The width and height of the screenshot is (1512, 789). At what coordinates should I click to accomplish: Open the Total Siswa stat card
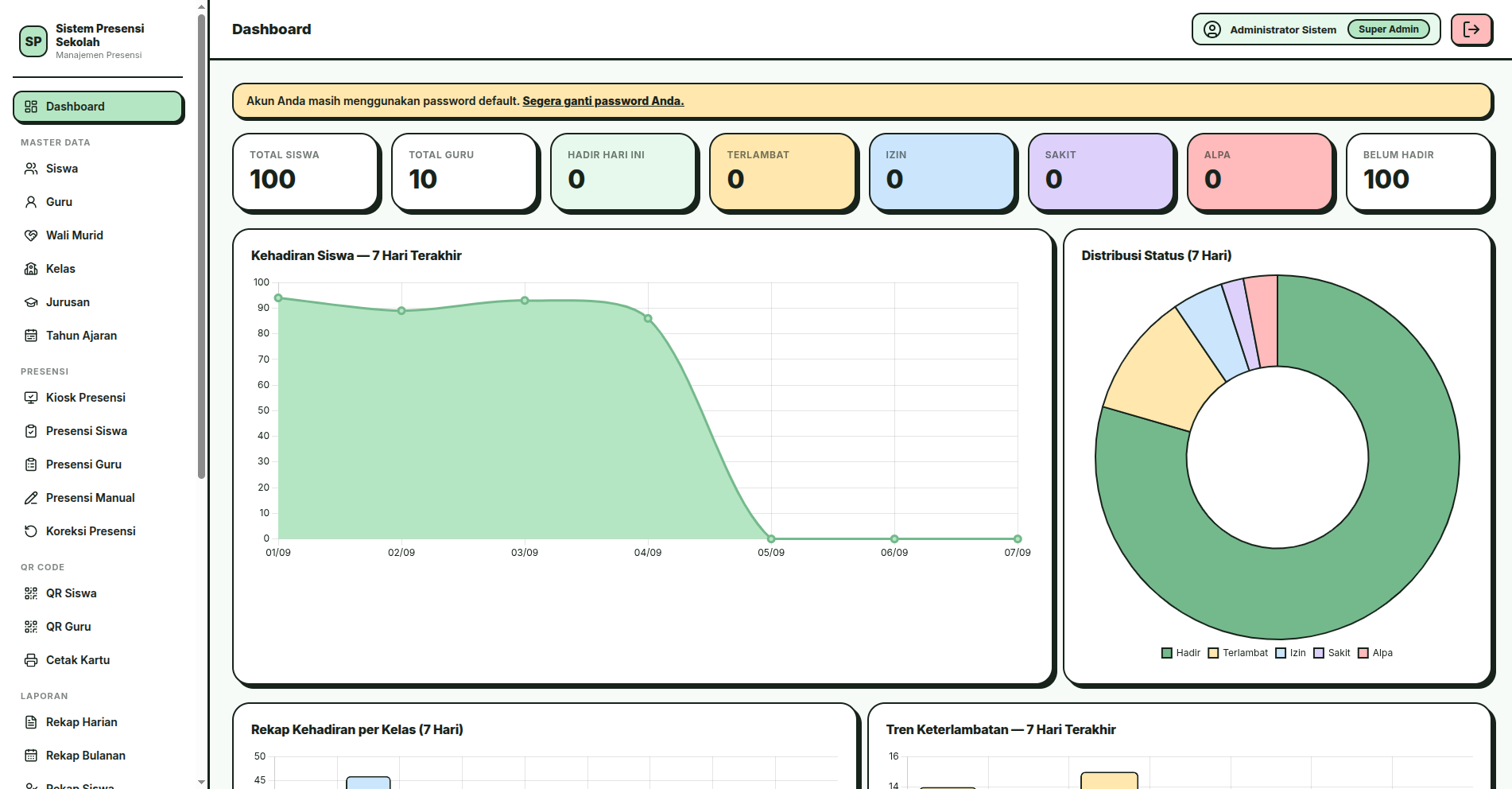(305, 172)
